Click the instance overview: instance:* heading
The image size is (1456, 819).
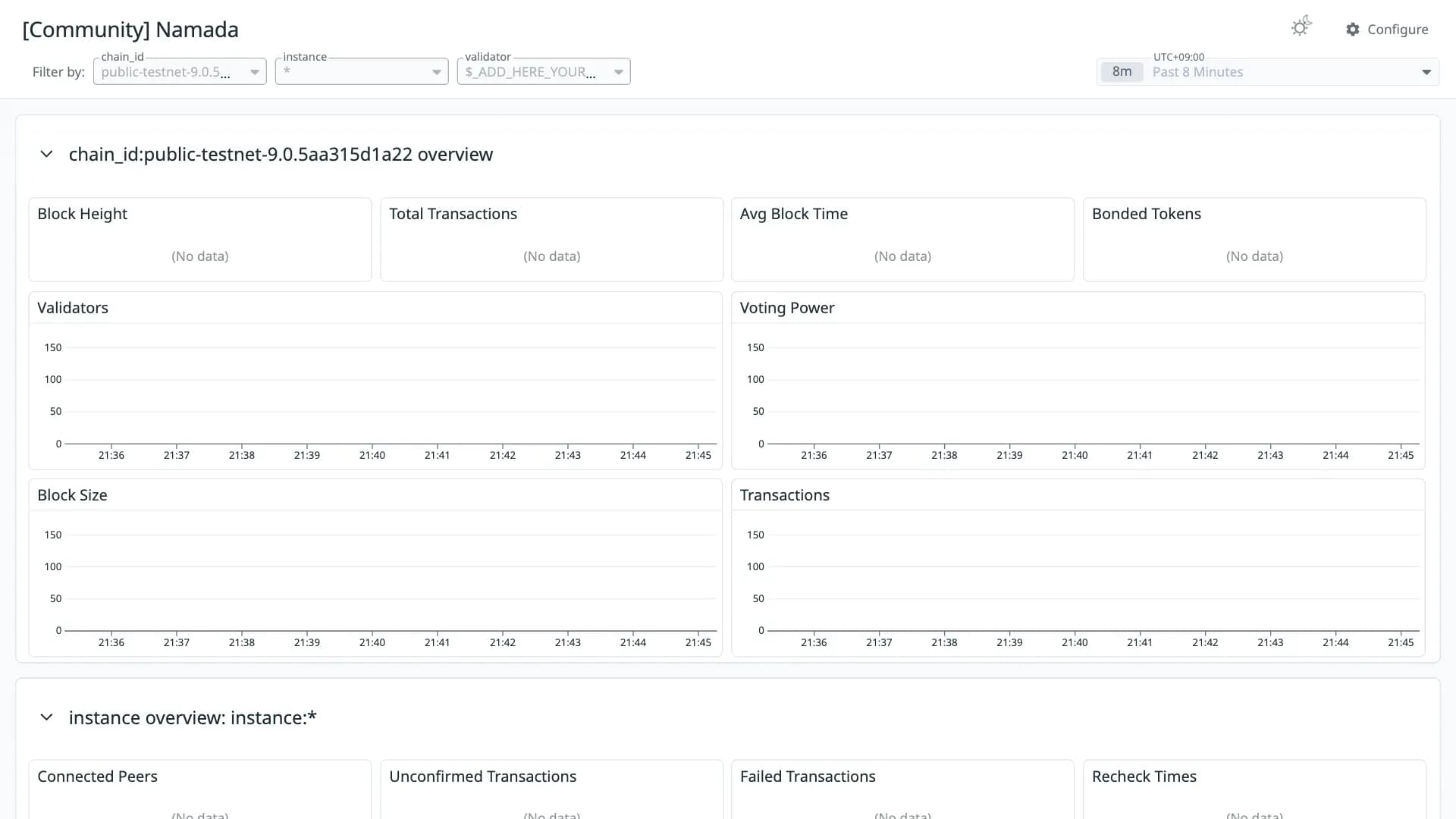193,717
